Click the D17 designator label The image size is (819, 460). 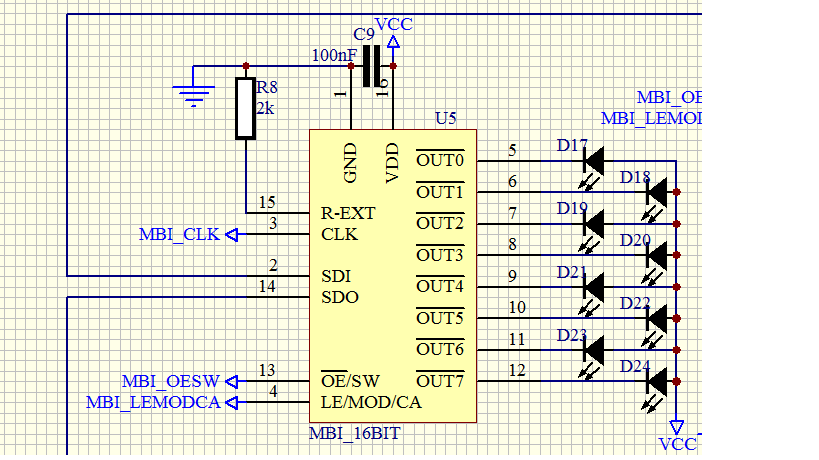(x=572, y=145)
